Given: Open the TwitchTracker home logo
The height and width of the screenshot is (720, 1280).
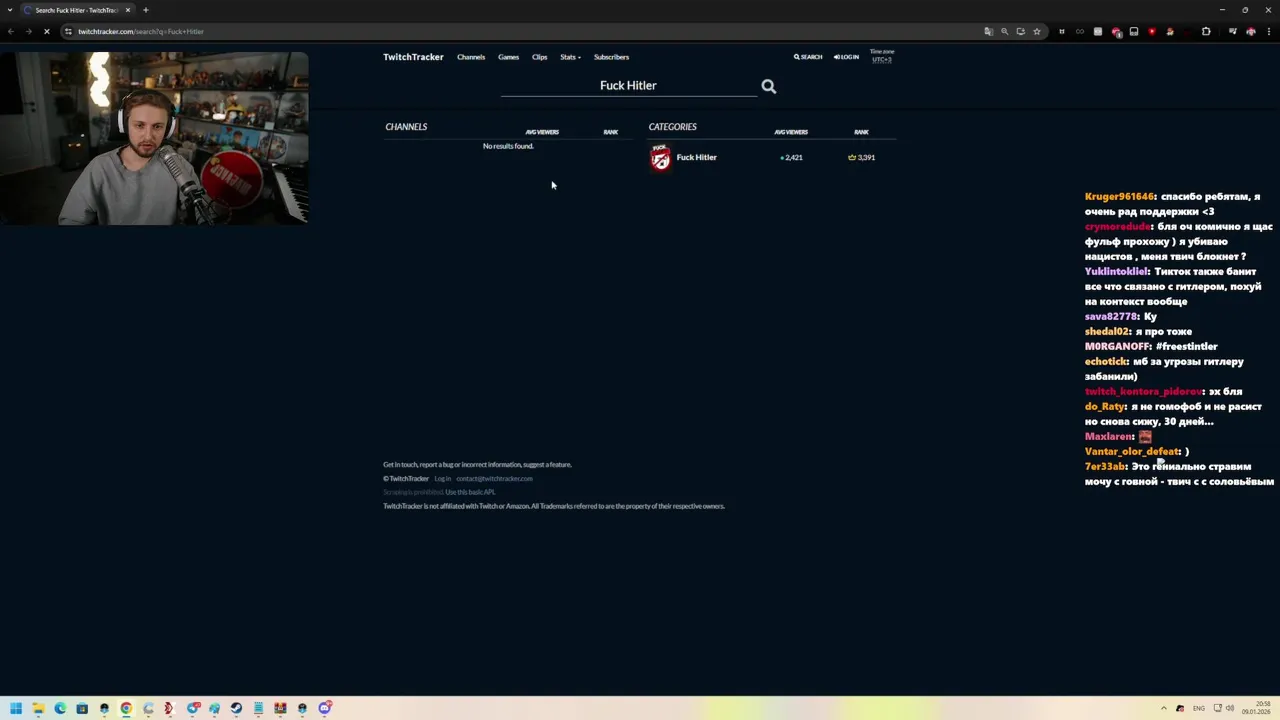Looking at the screenshot, I should coord(413,57).
